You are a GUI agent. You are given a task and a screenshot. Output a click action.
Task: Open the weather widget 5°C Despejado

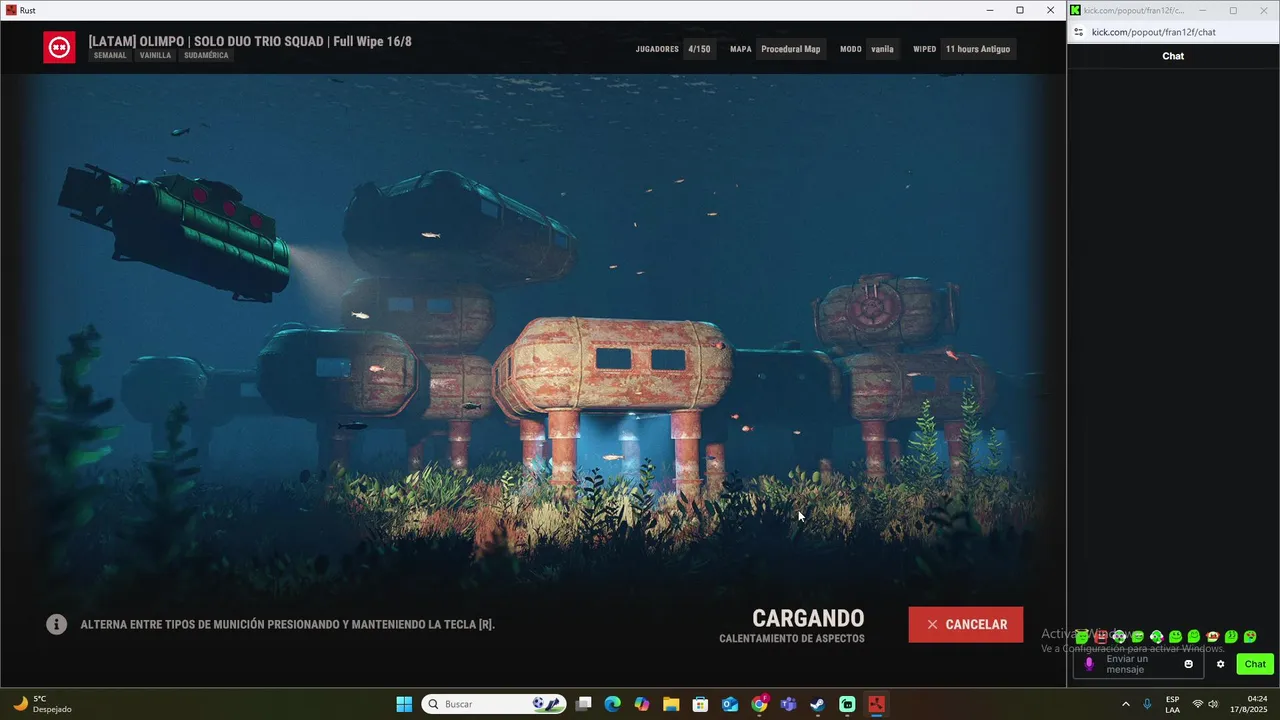click(x=42, y=704)
